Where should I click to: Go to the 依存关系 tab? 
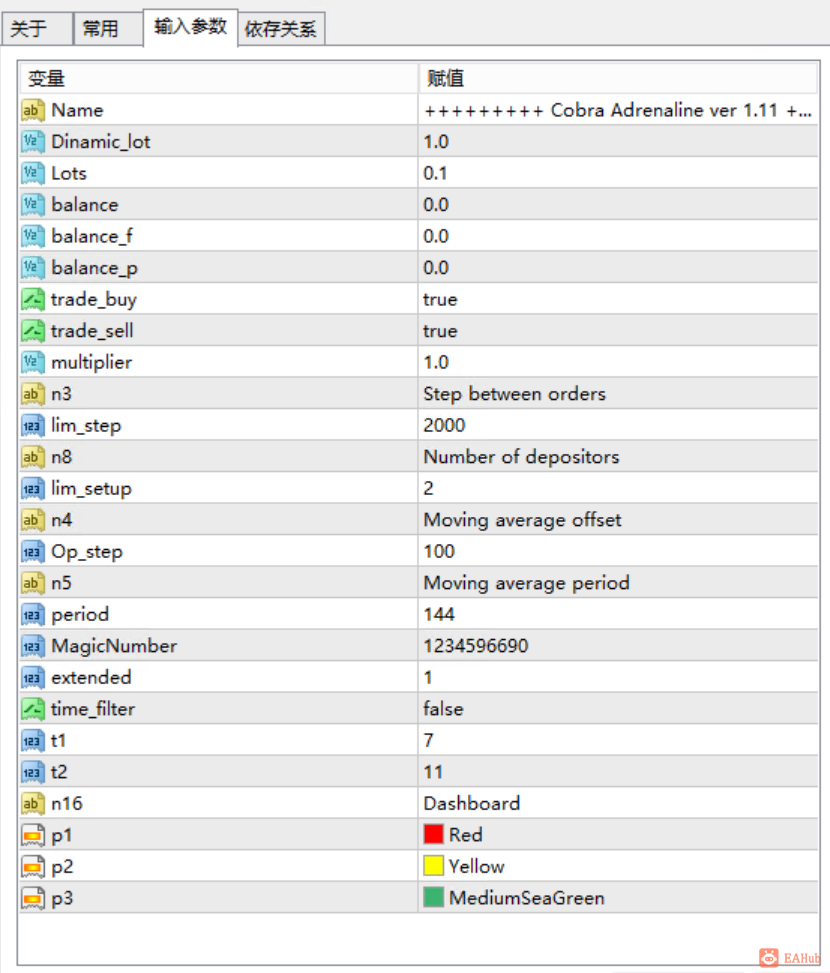click(x=281, y=29)
